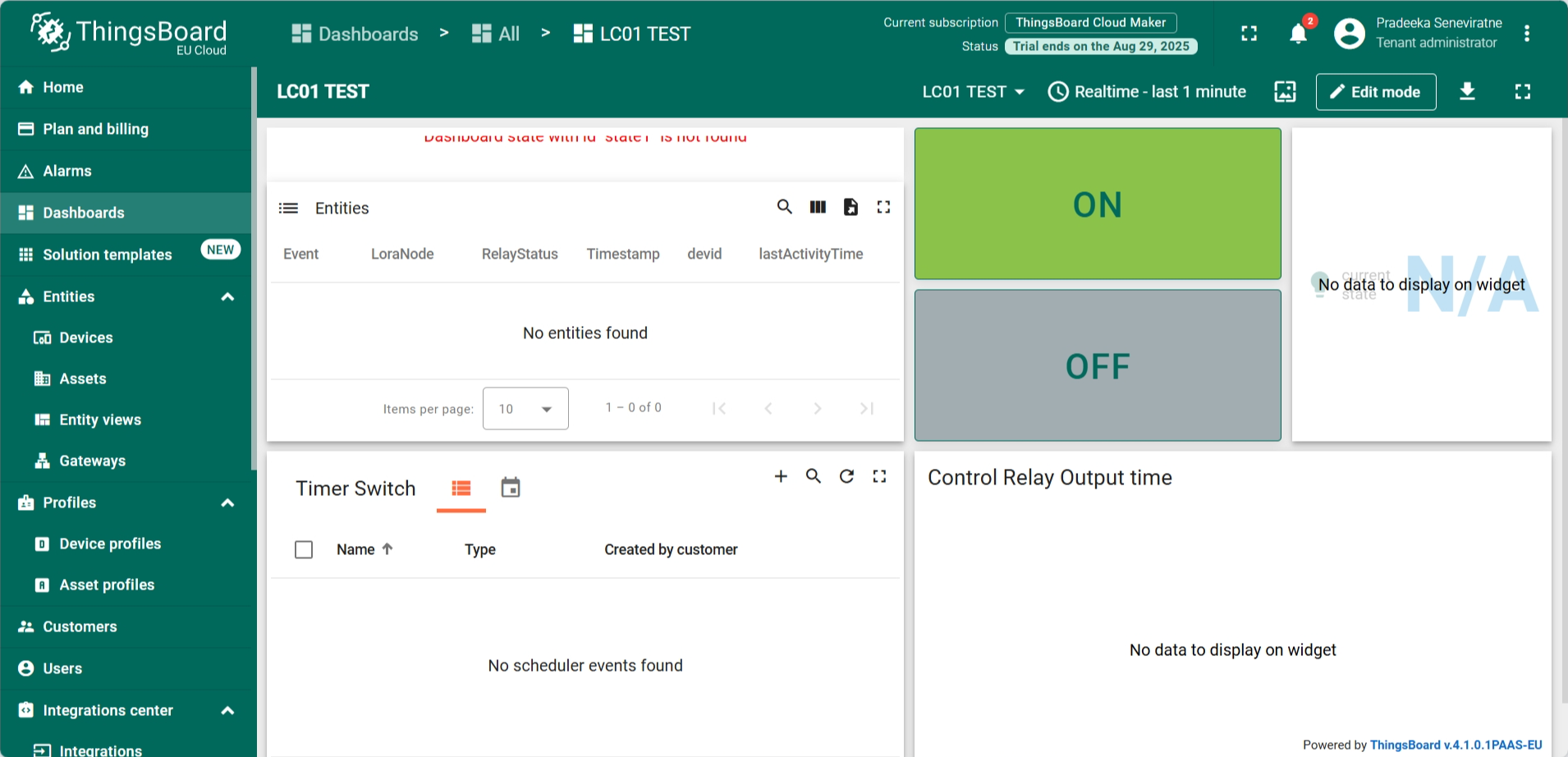Collapse the Integrations center section
Viewport: 1568px width, 757px height.
pyautogui.click(x=227, y=710)
